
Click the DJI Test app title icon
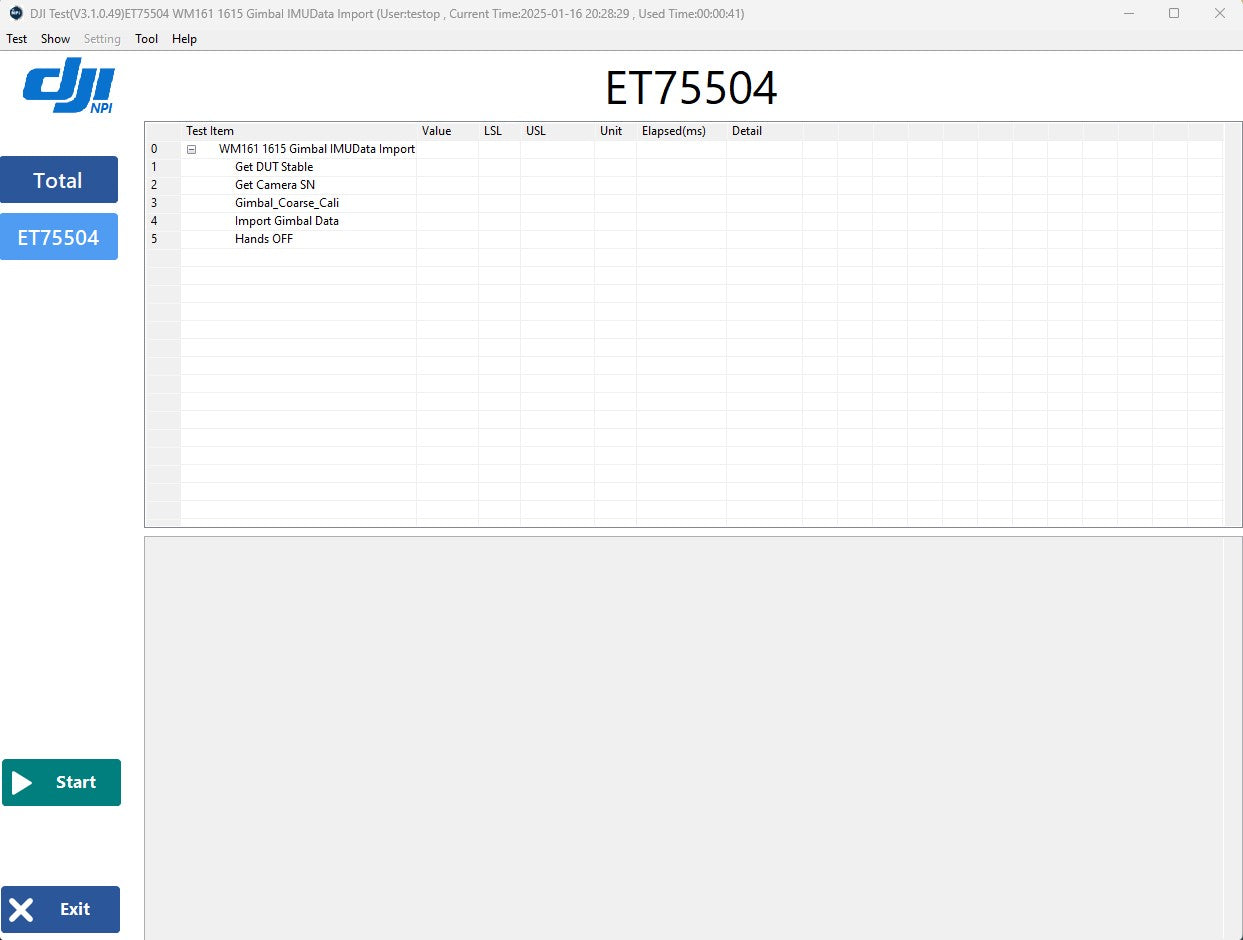coord(15,13)
